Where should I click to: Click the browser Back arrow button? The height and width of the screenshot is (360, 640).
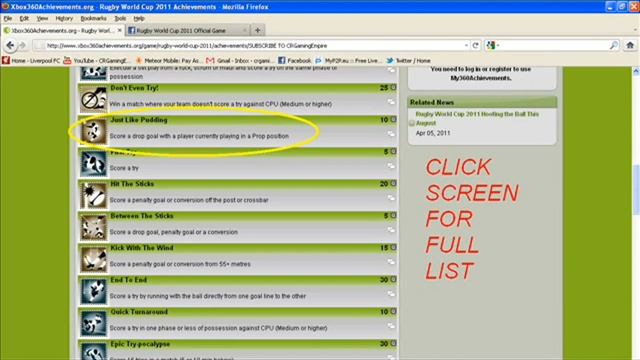[x=10, y=45]
